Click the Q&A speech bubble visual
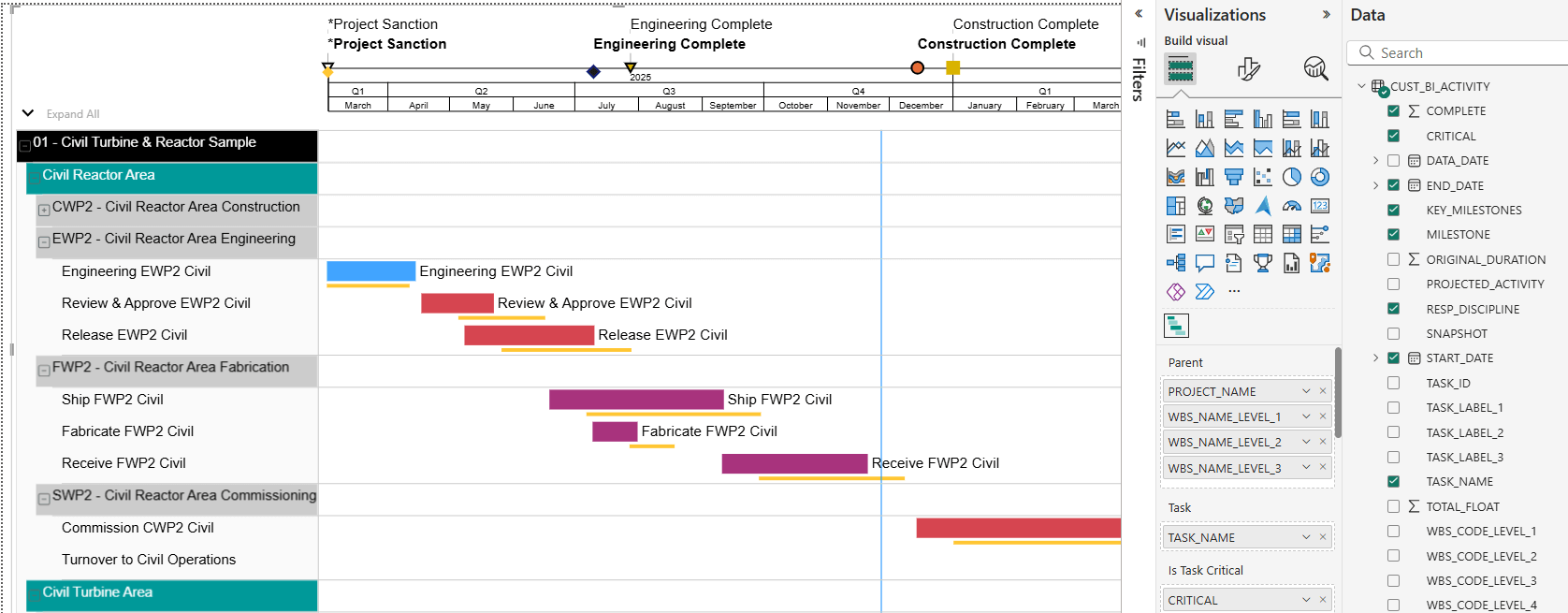1568x613 pixels. click(1205, 263)
